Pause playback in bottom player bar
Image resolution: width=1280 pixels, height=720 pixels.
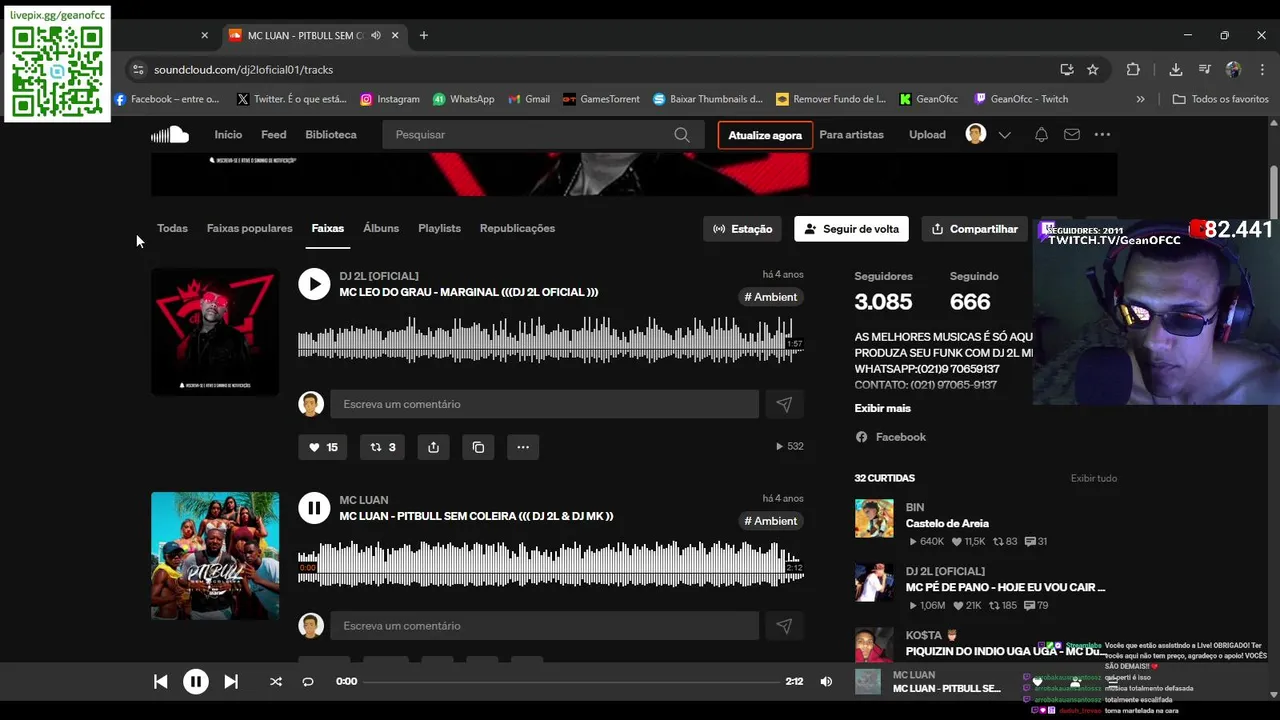[195, 682]
